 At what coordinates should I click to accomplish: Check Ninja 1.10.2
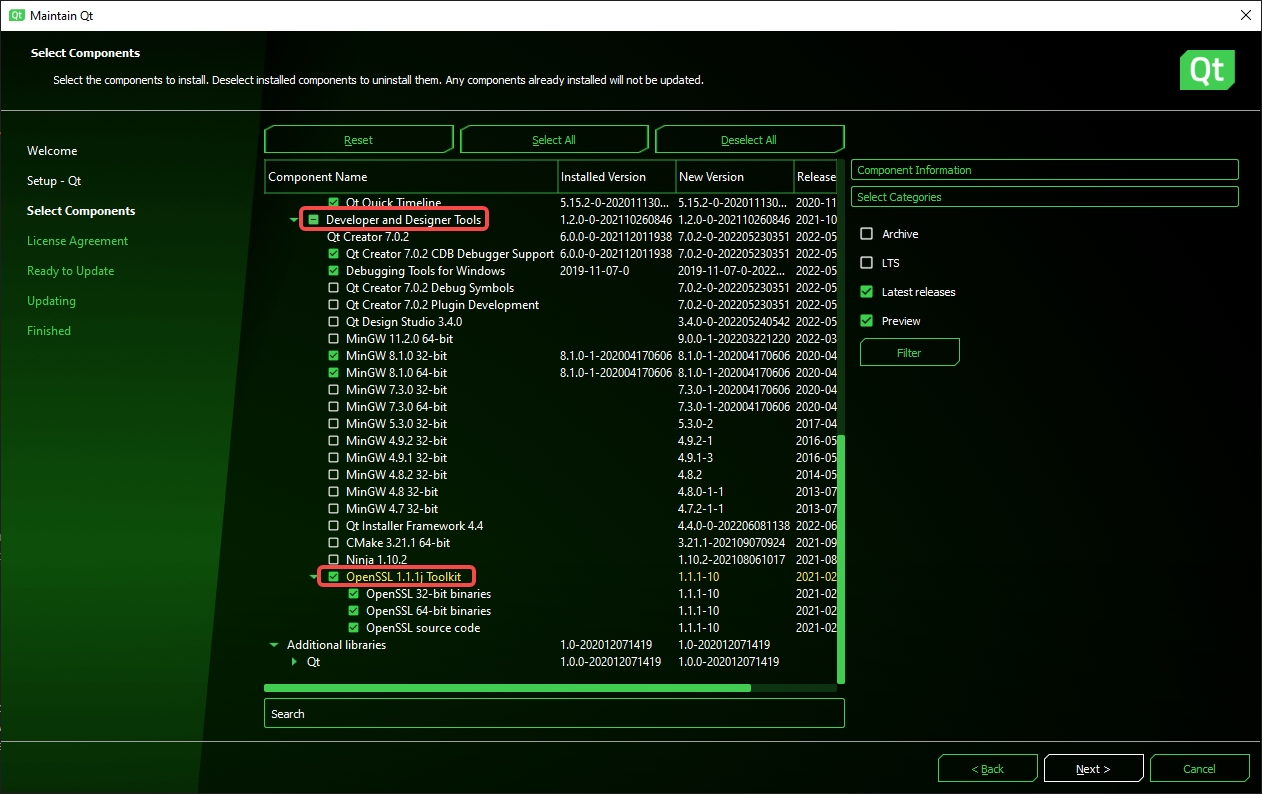click(x=334, y=560)
